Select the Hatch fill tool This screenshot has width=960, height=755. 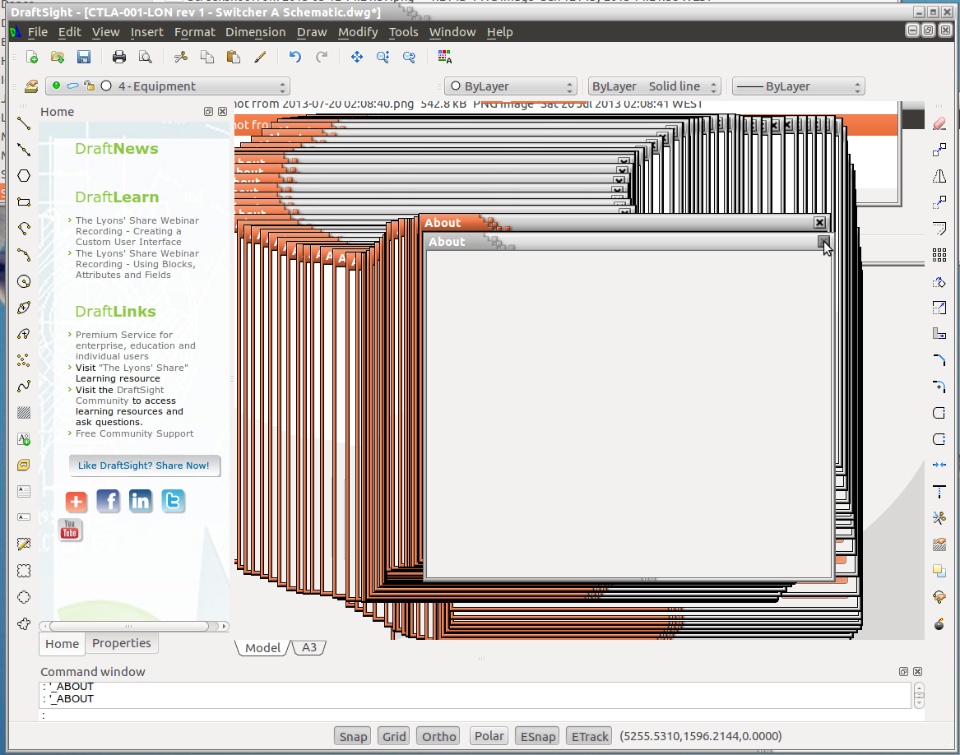[x=24, y=413]
